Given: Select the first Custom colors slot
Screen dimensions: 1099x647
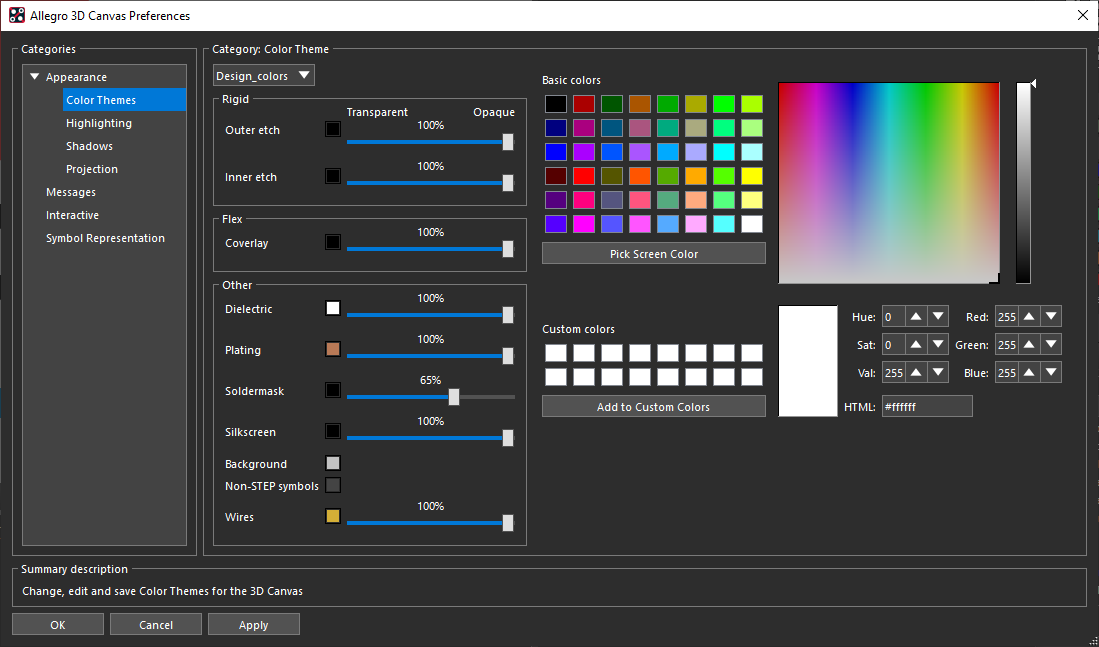Looking at the screenshot, I should pyautogui.click(x=556, y=353).
